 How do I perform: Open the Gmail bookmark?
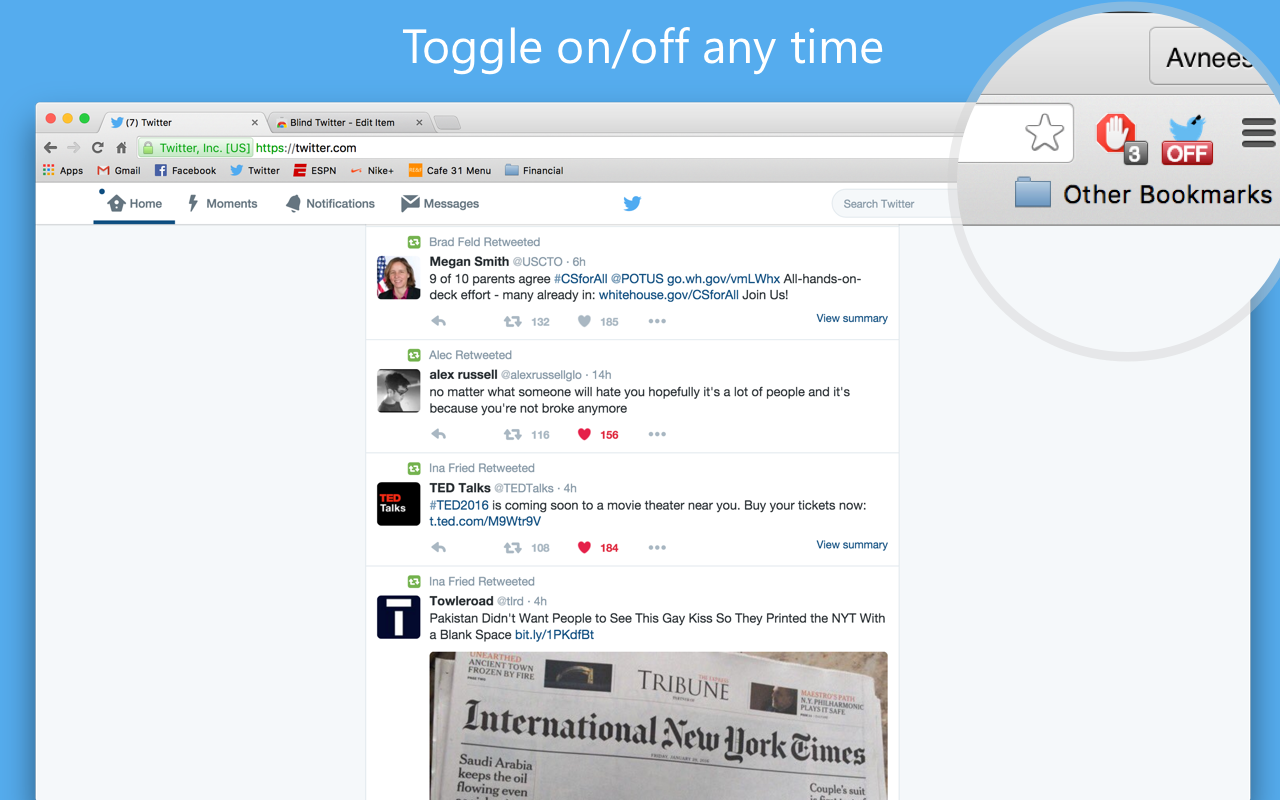coord(119,170)
